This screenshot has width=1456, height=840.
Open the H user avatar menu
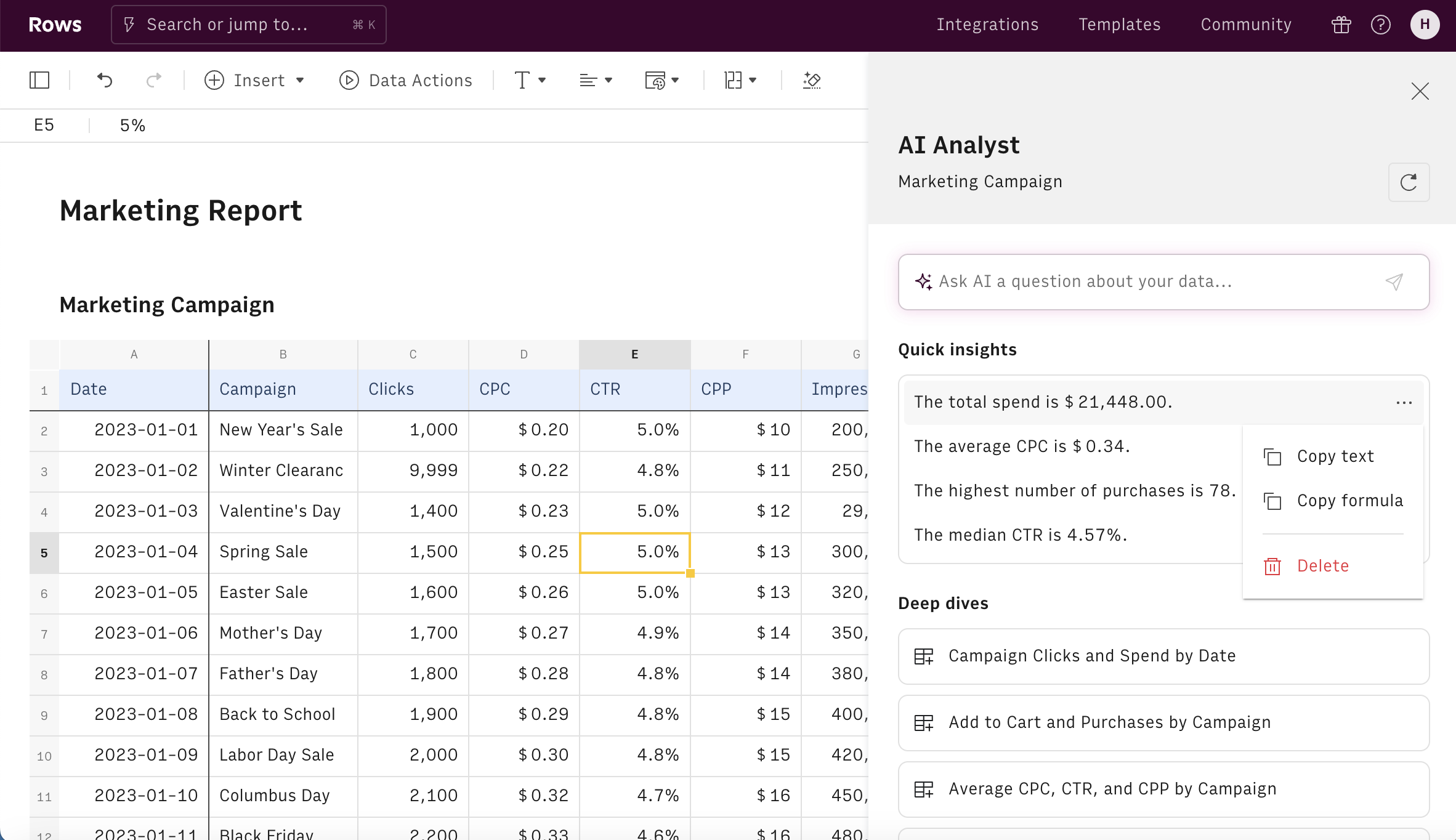[1425, 25]
